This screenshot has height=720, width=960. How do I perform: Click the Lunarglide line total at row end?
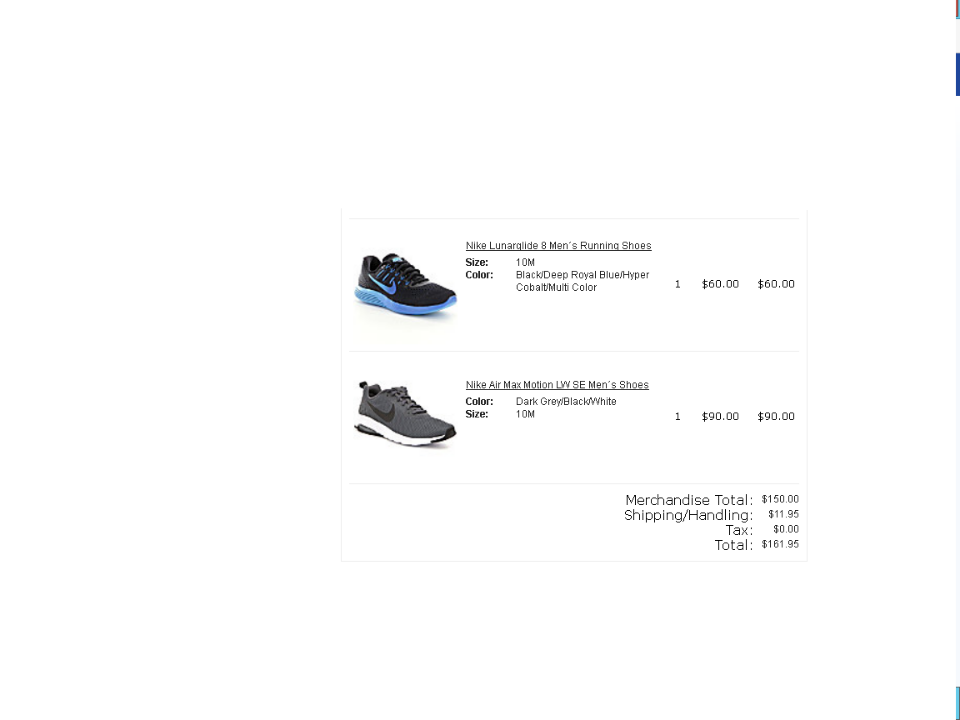tap(776, 284)
